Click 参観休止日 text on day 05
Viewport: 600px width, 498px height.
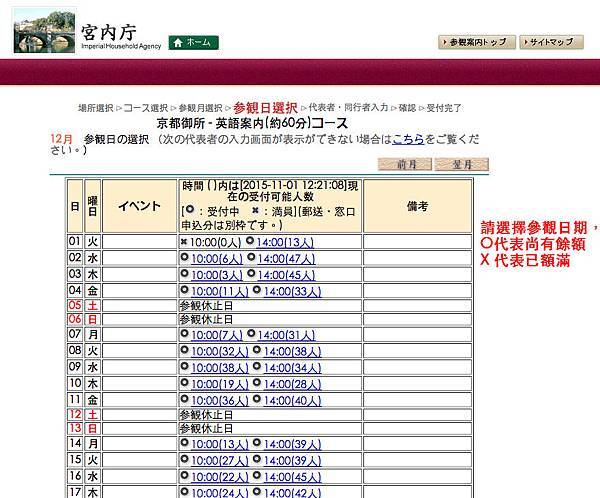pyautogui.click(x=206, y=306)
